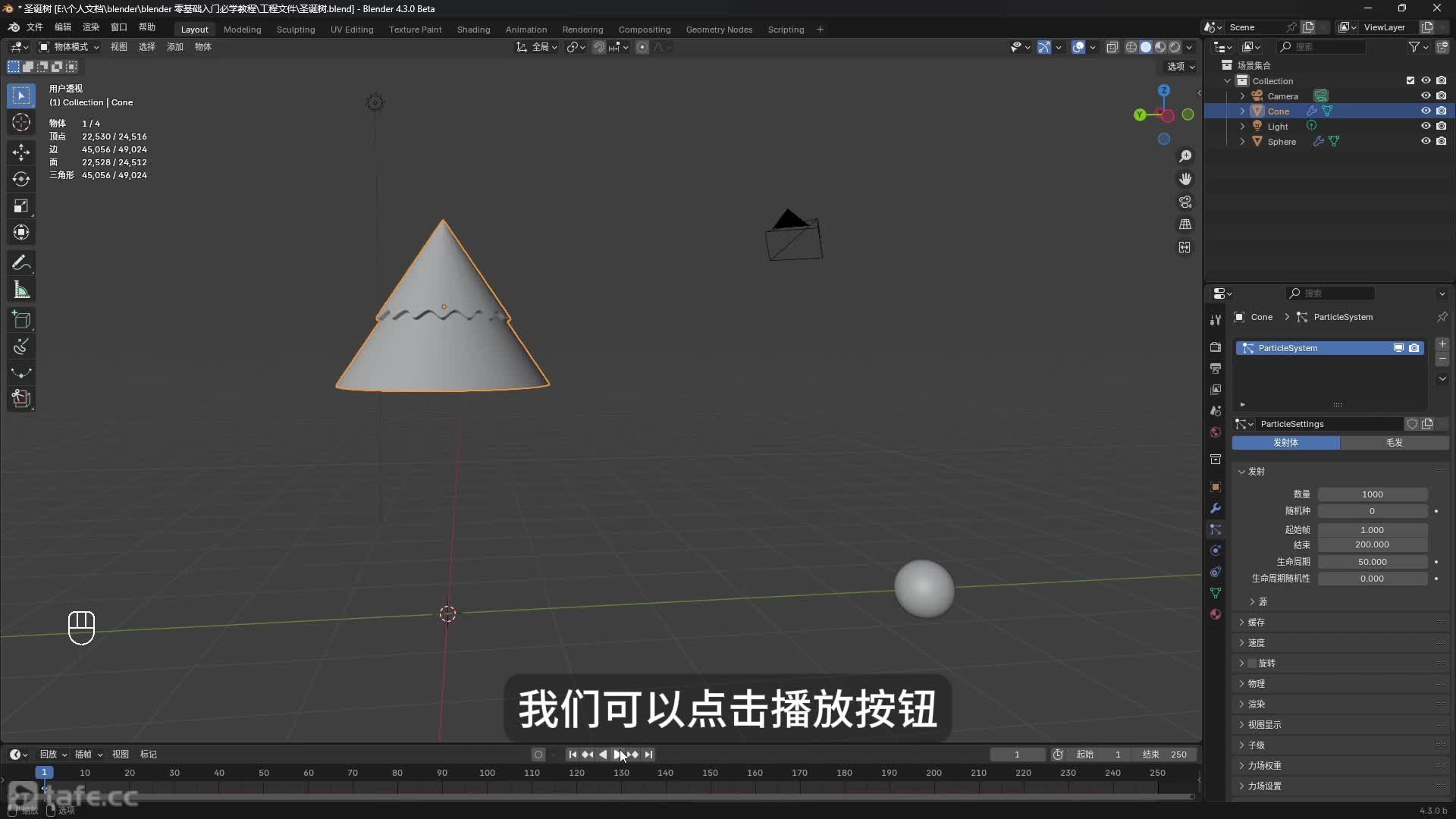Select the Annotate pencil tool
1456x819 pixels.
pyautogui.click(x=21, y=263)
